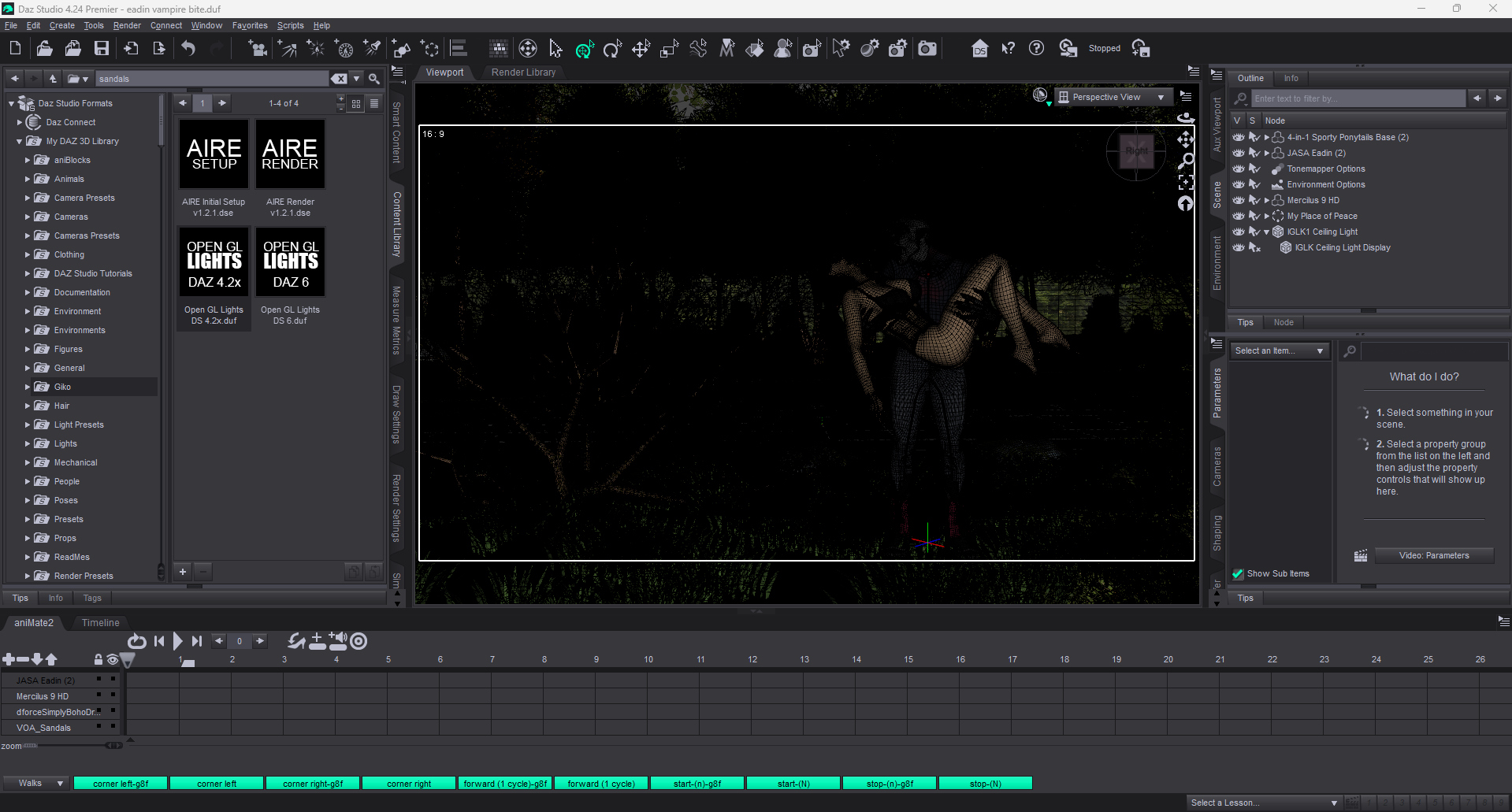
Task: Click the aniMate zoom slider
Action: point(72,745)
